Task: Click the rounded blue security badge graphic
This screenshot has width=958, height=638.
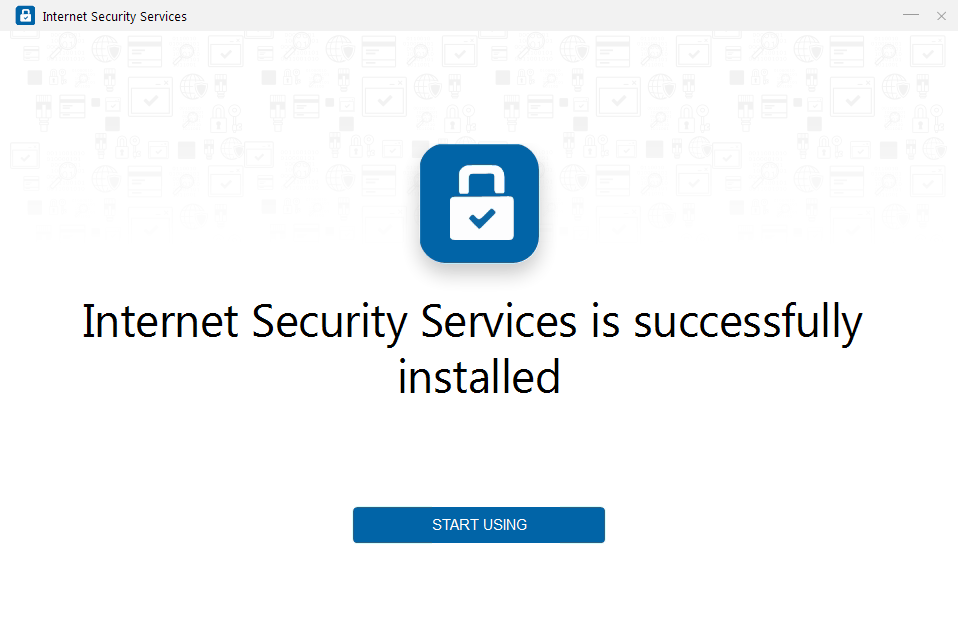Action: (x=479, y=203)
